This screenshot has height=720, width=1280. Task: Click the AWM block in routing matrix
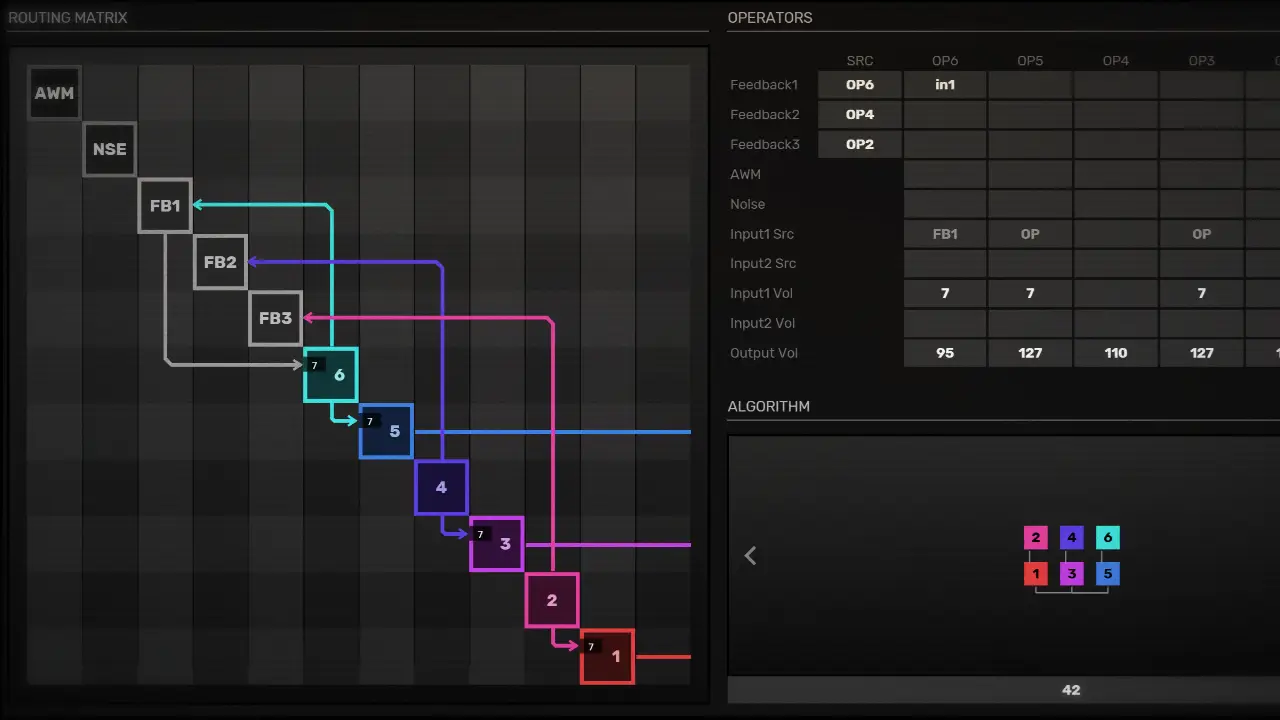coord(54,93)
